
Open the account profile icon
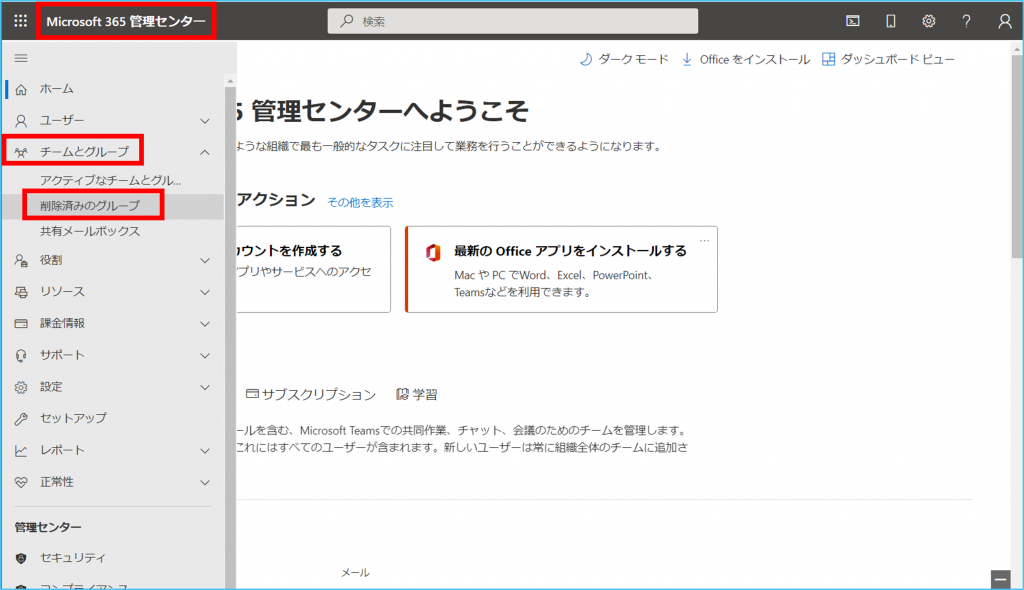pyautogui.click(x=1004, y=21)
